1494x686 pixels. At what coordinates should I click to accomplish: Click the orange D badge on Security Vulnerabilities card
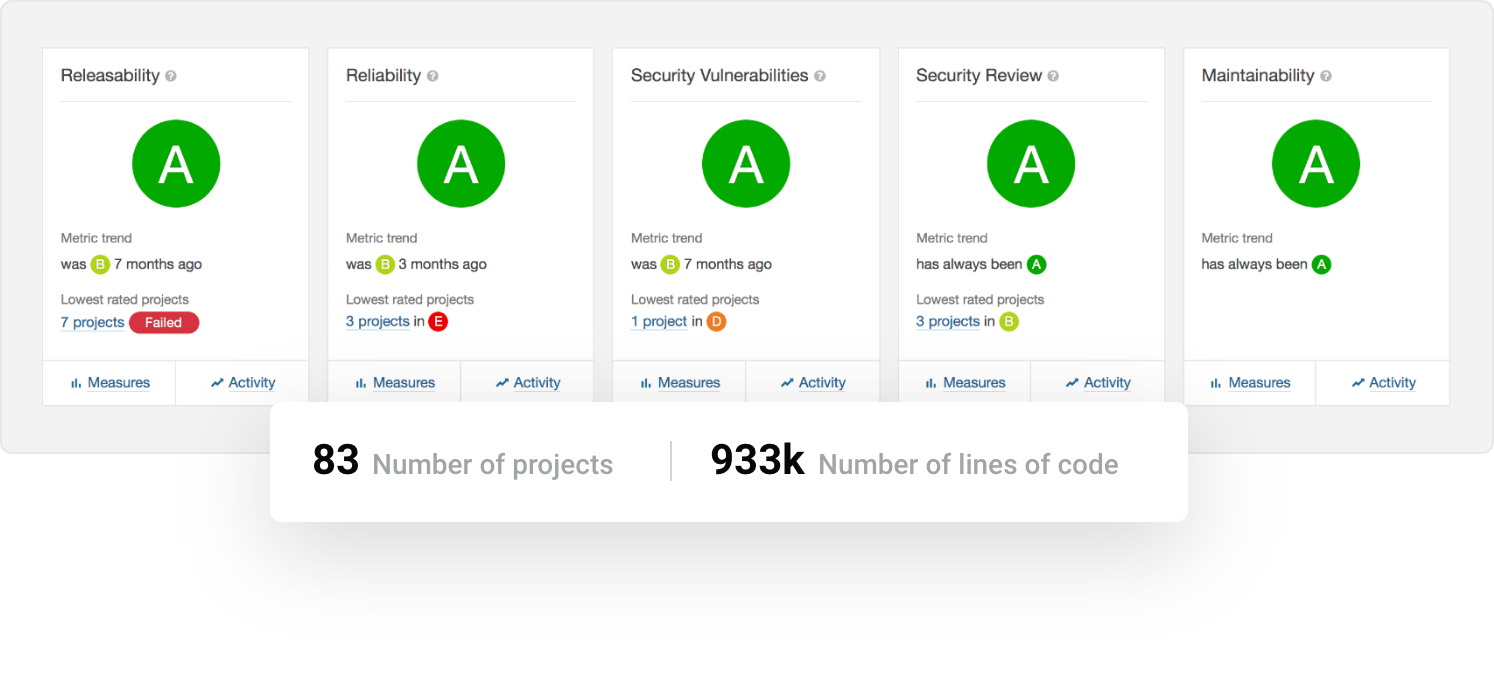tap(718, 321)
